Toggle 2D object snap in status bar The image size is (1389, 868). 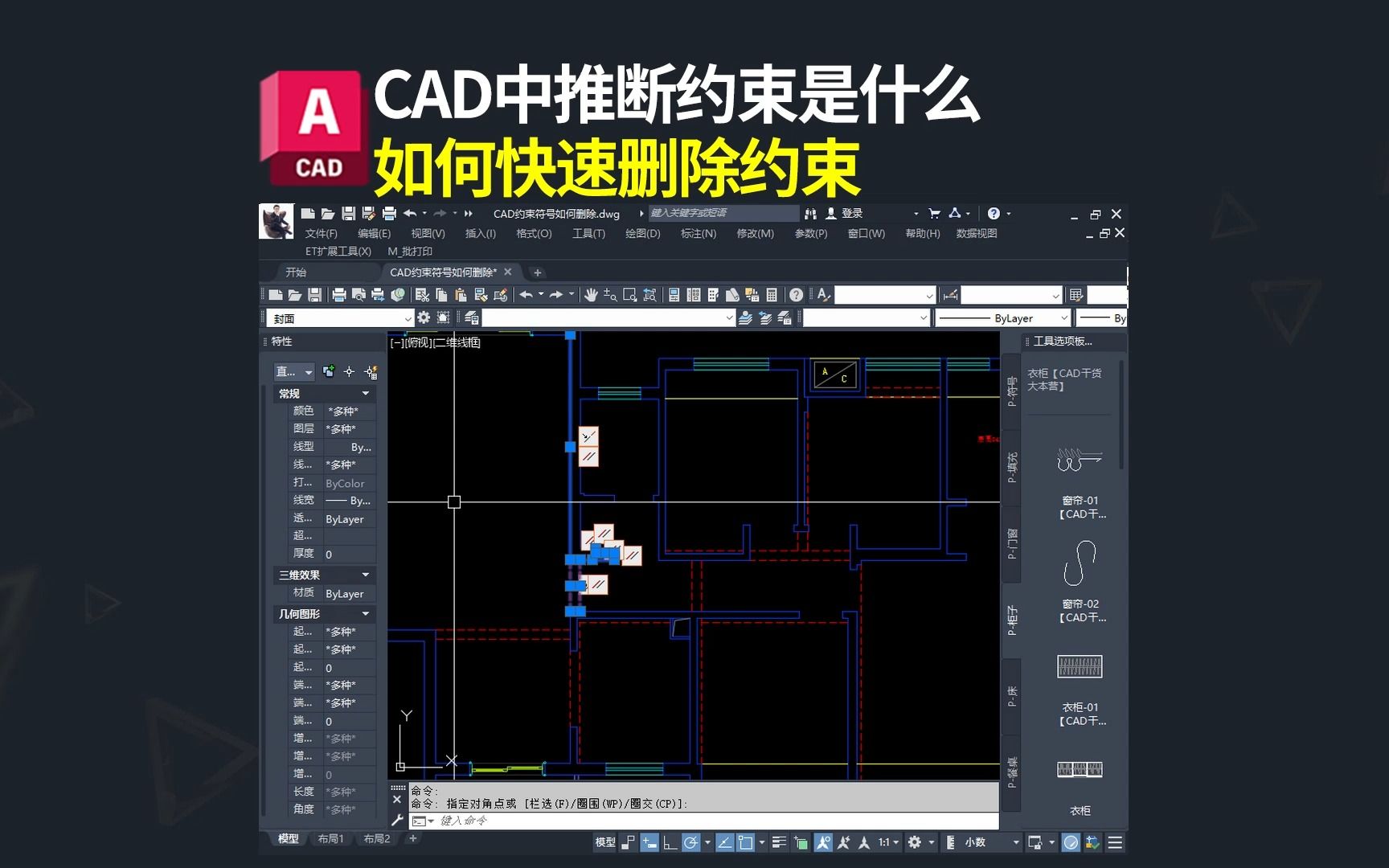(x=746, y=843)
